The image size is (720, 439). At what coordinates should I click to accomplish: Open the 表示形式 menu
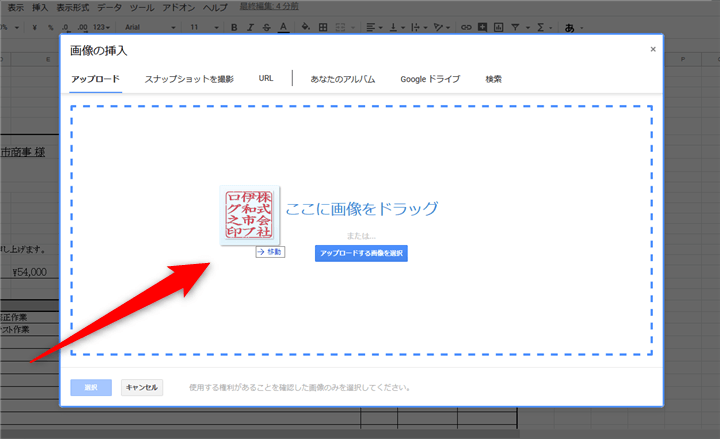tap(73, 7)
